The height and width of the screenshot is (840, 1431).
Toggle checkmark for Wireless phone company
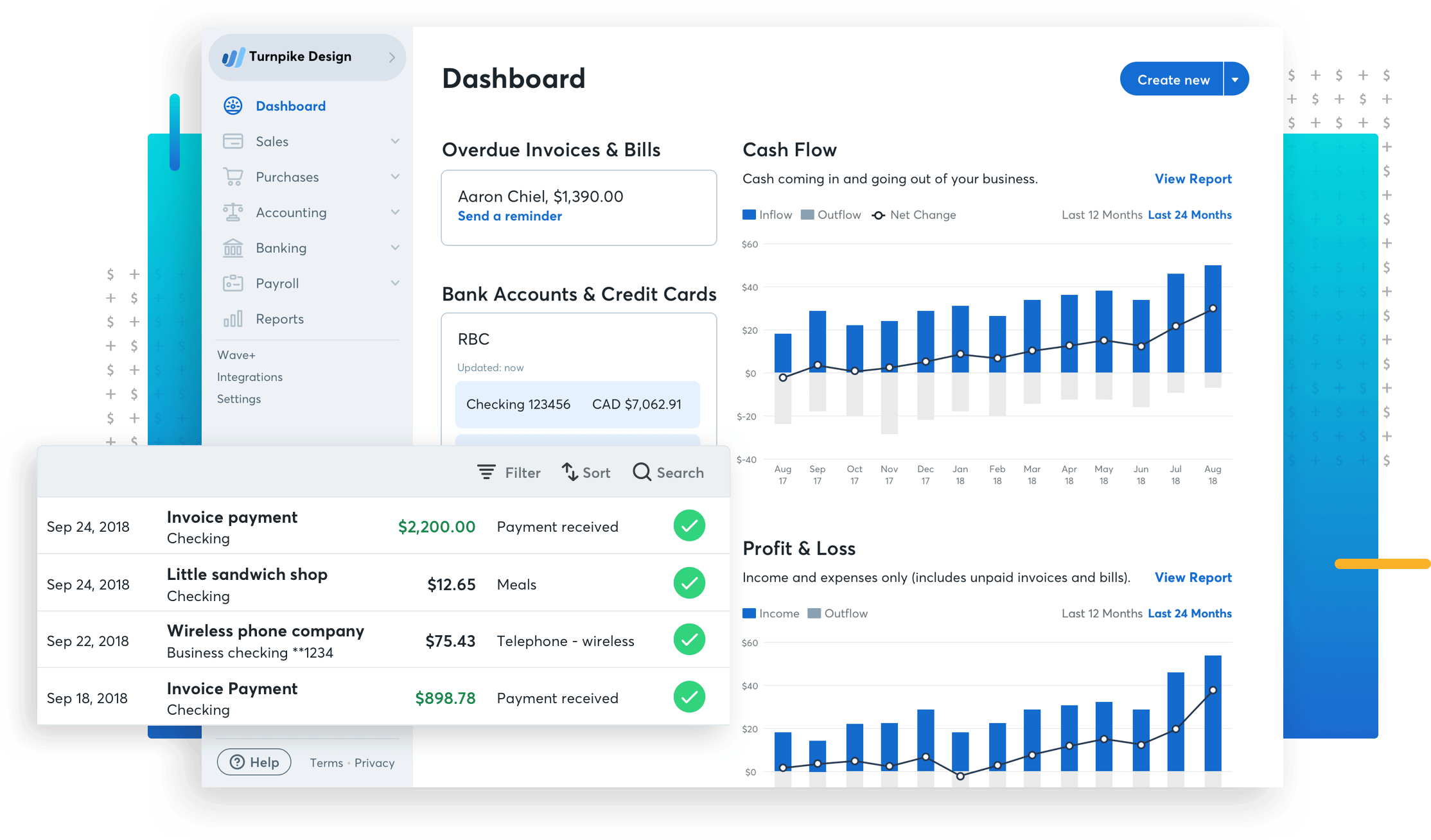689,640
